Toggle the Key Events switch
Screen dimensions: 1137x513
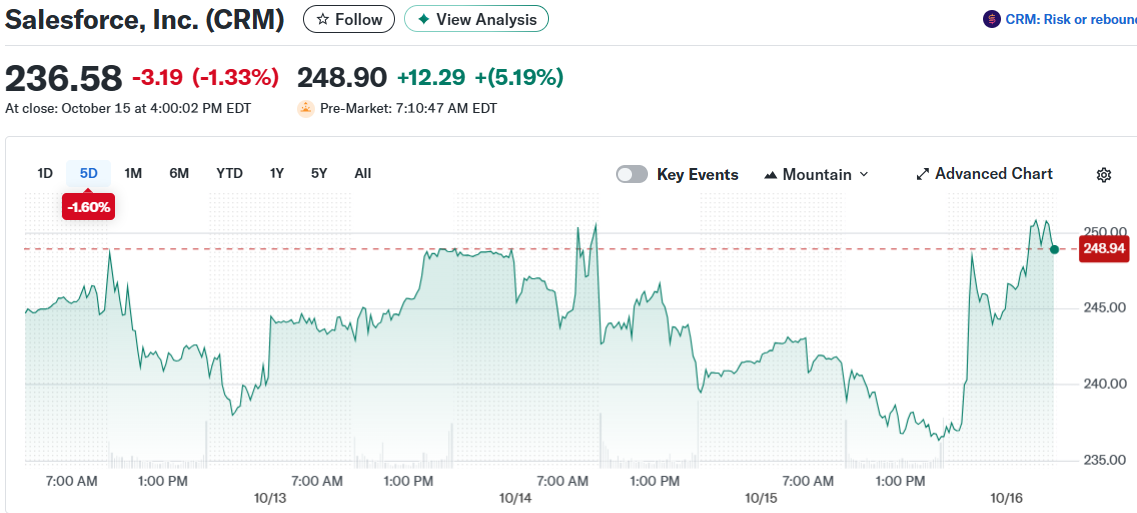[x=632, y=174]
